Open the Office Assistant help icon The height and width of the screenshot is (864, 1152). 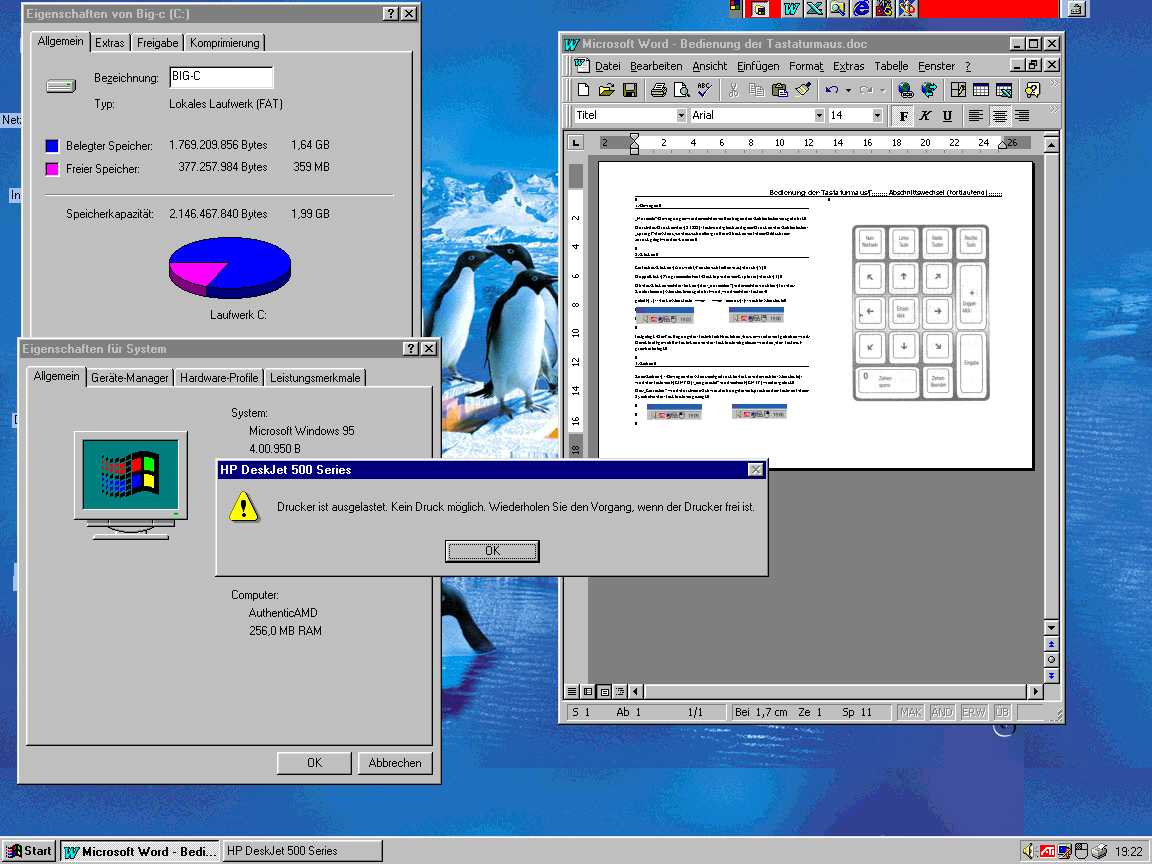click(1033, 90)
